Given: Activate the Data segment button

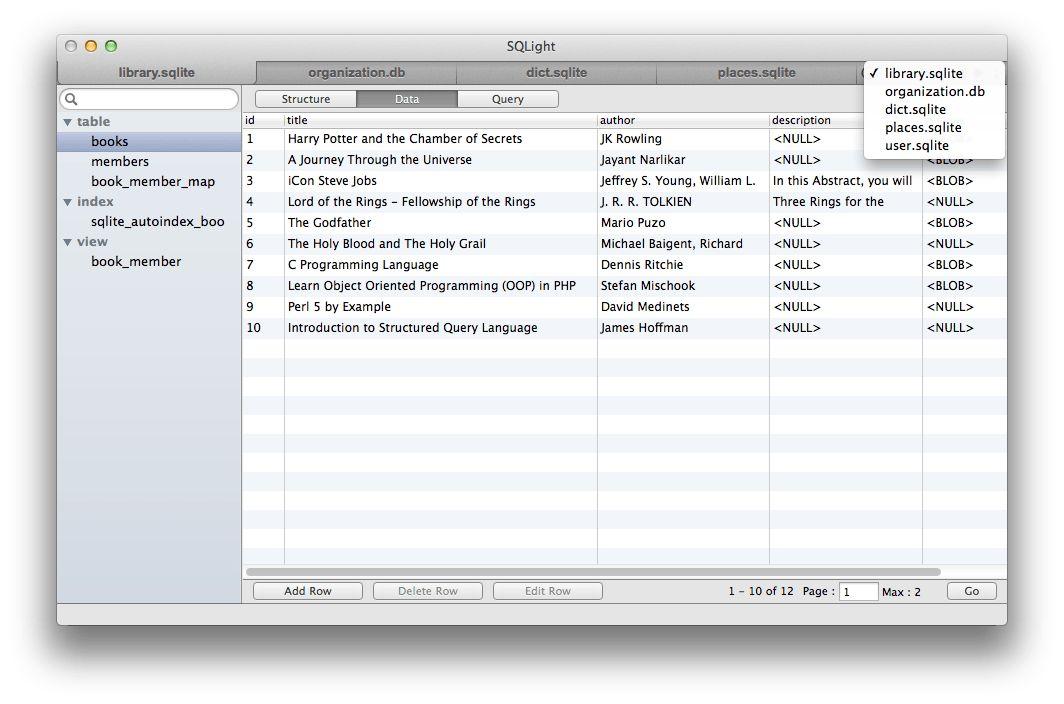Looking at the screenshot, I should click(407, 99).
